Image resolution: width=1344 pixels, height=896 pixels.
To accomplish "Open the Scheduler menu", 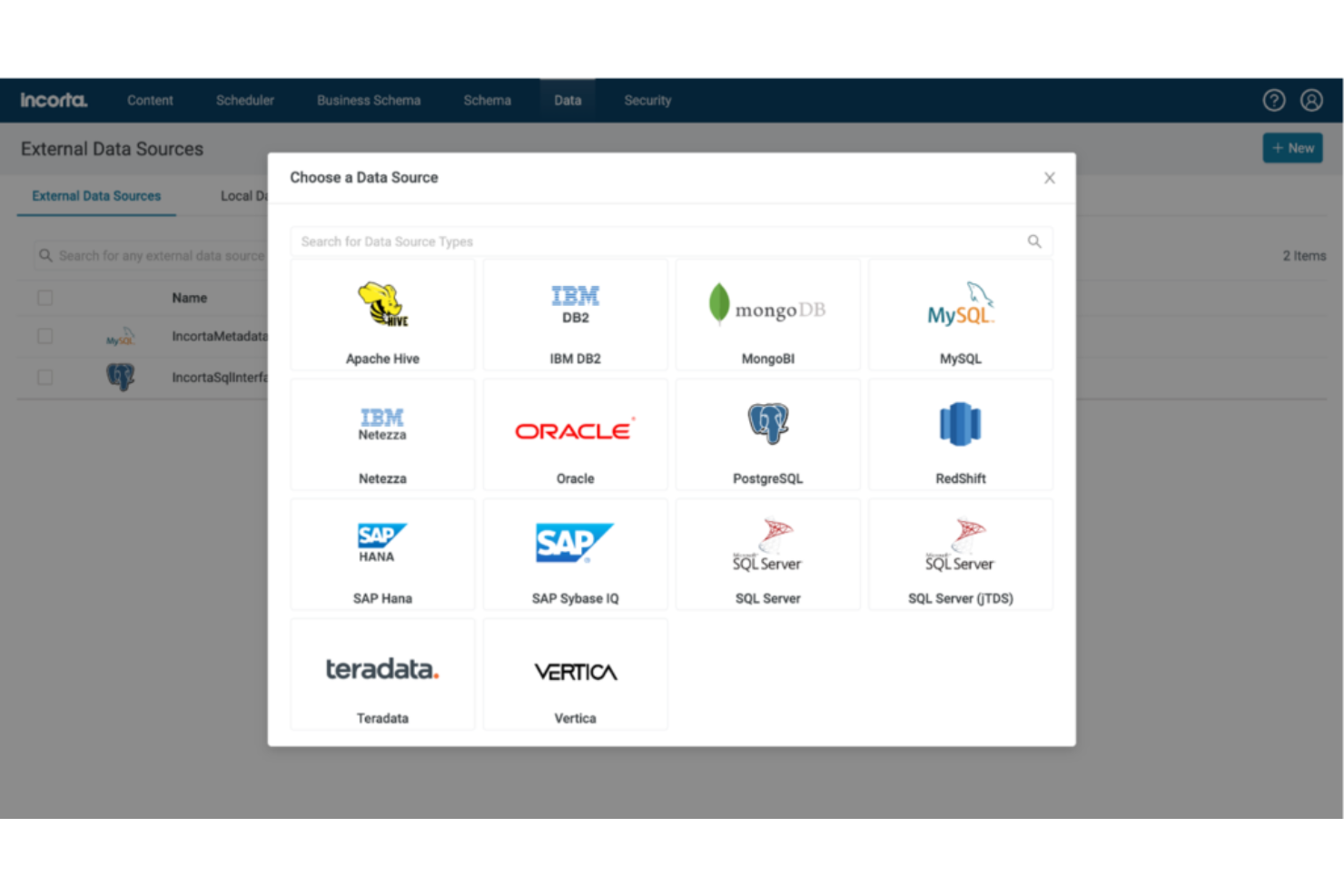I will 245,100.
